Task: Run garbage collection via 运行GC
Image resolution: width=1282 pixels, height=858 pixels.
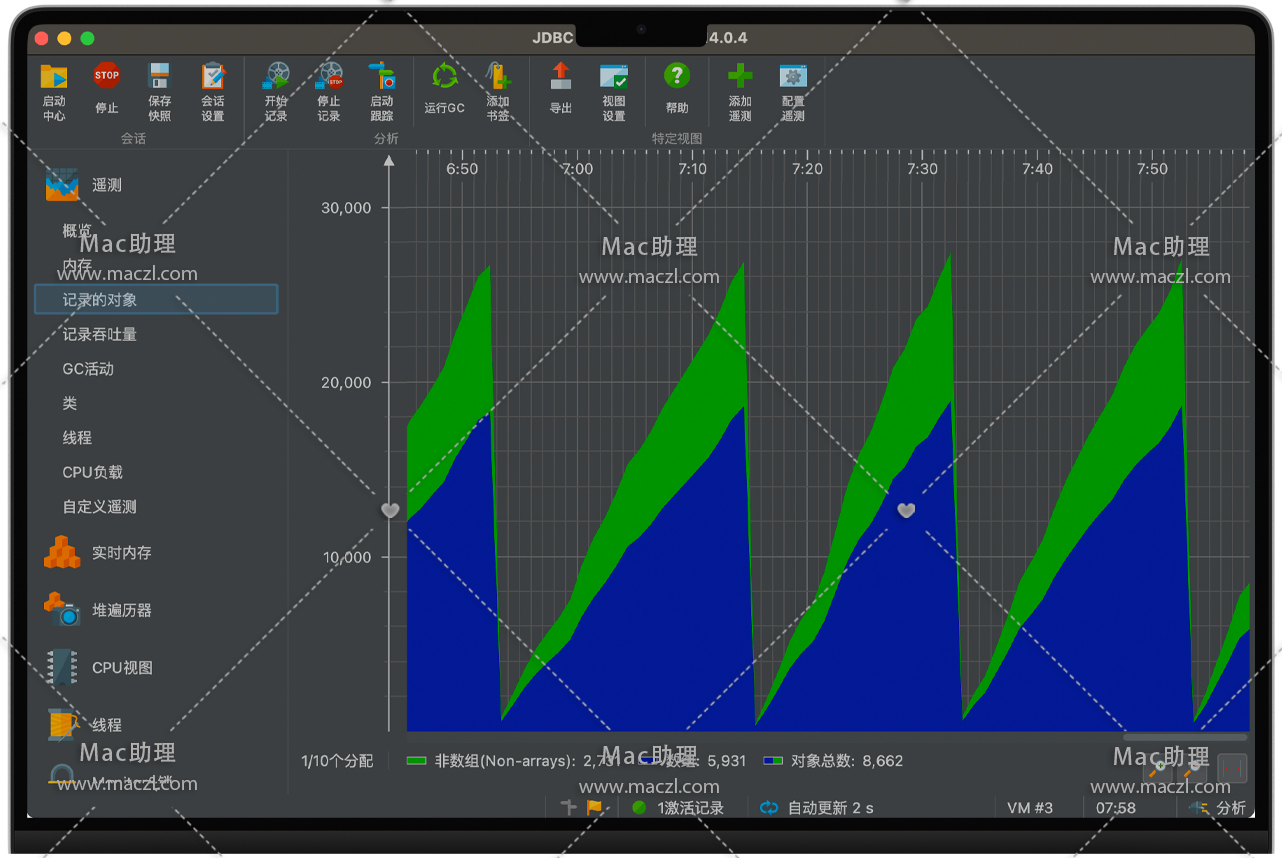Action: click(x=444, y=77)
